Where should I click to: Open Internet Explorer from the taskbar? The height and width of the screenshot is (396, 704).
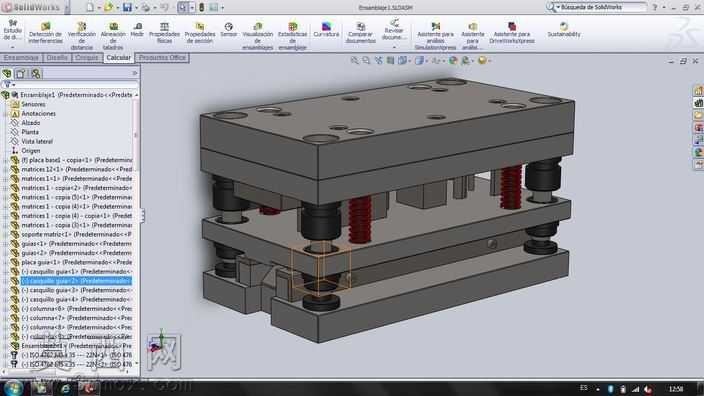point(66,388)
